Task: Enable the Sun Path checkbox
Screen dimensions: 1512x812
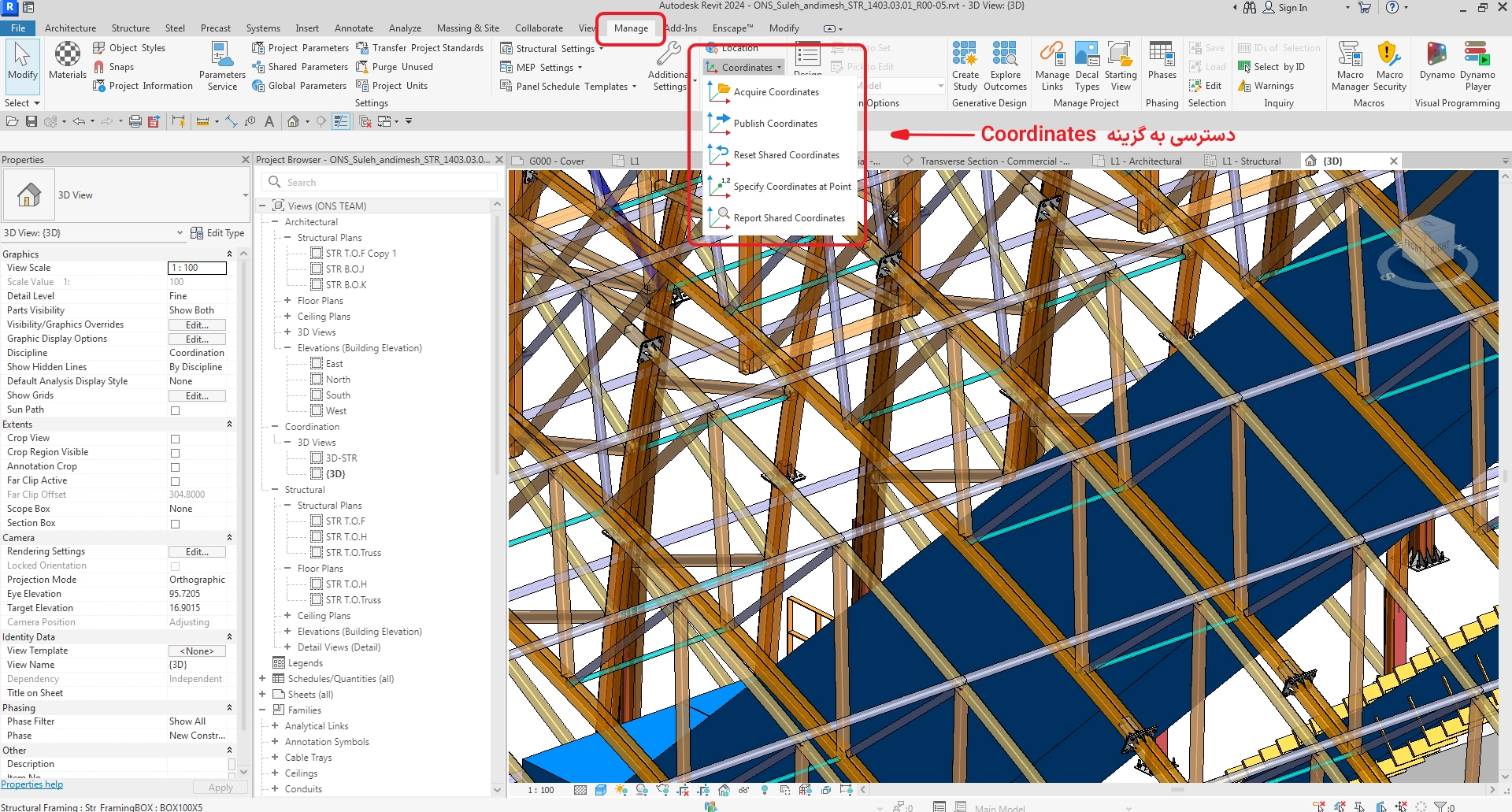Action: click(x=176, y=410)
